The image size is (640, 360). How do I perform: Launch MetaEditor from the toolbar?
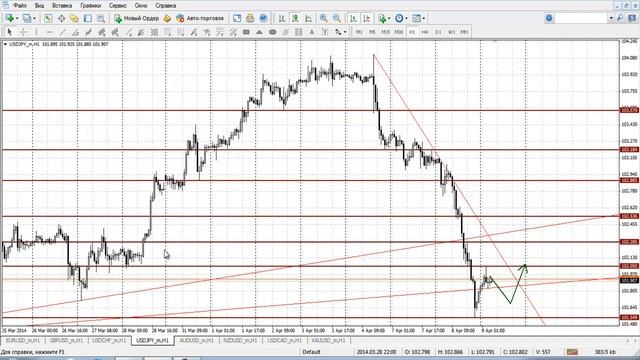coord(167,18)
